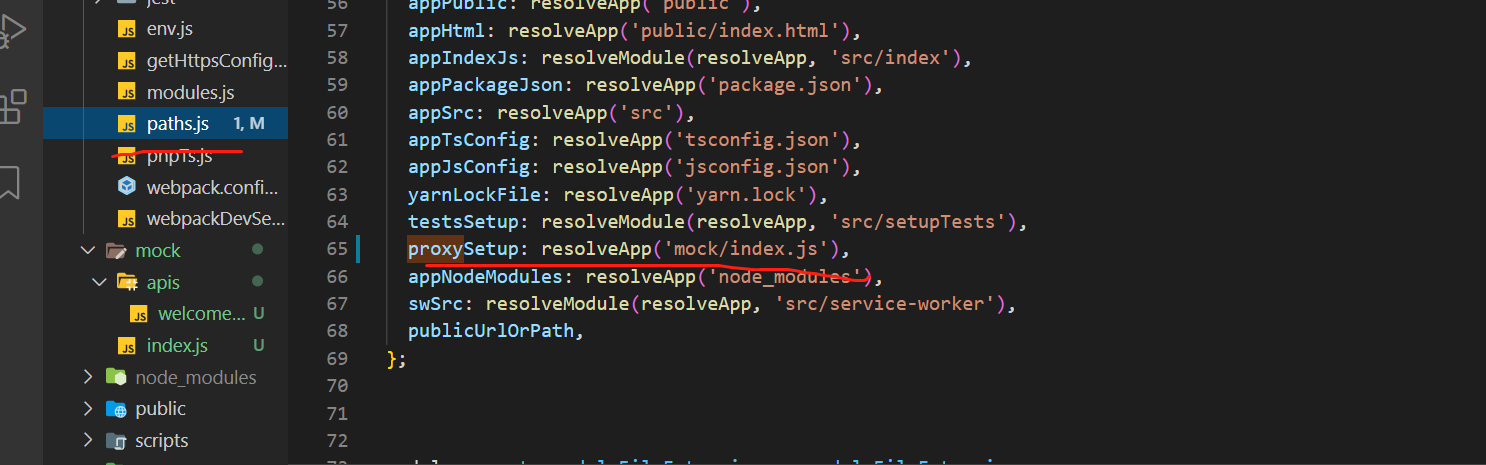Click the appNodeModules property name
Image resolution: width=1486 pixels, height=465 pixels.
485,276
